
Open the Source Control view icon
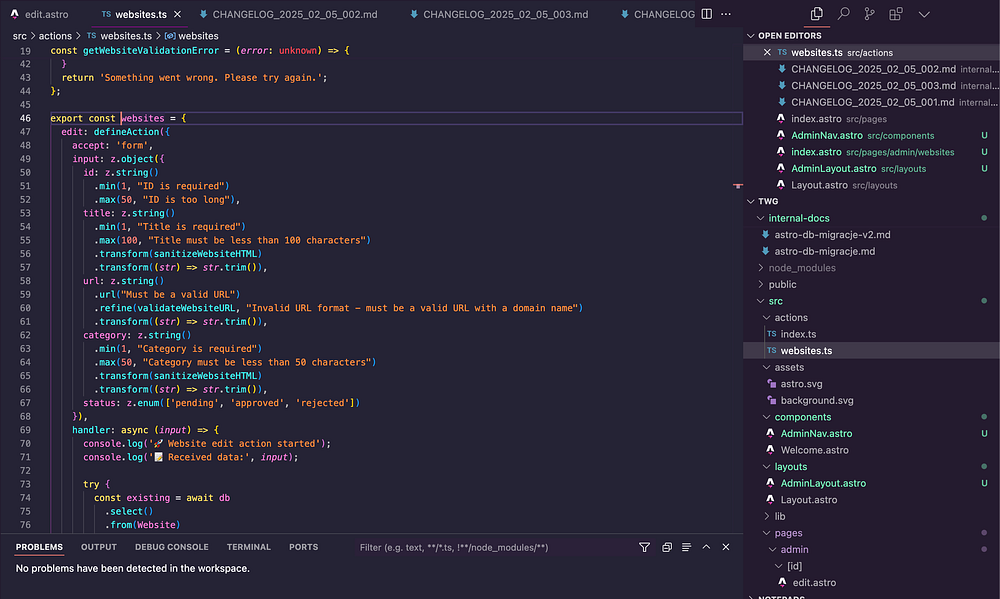[869, 14]
